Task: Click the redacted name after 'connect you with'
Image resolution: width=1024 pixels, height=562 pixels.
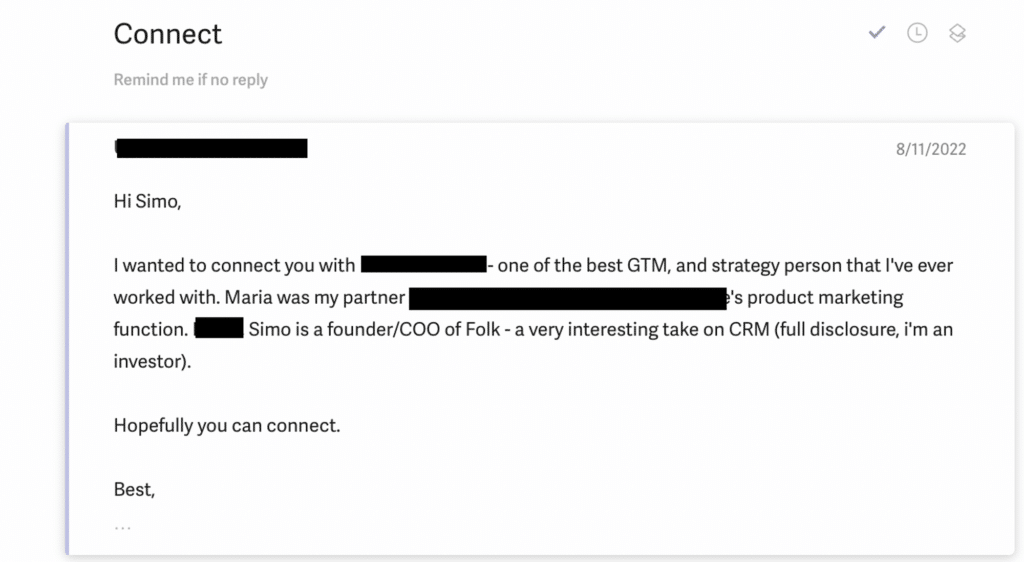Action: click(424, 264)
